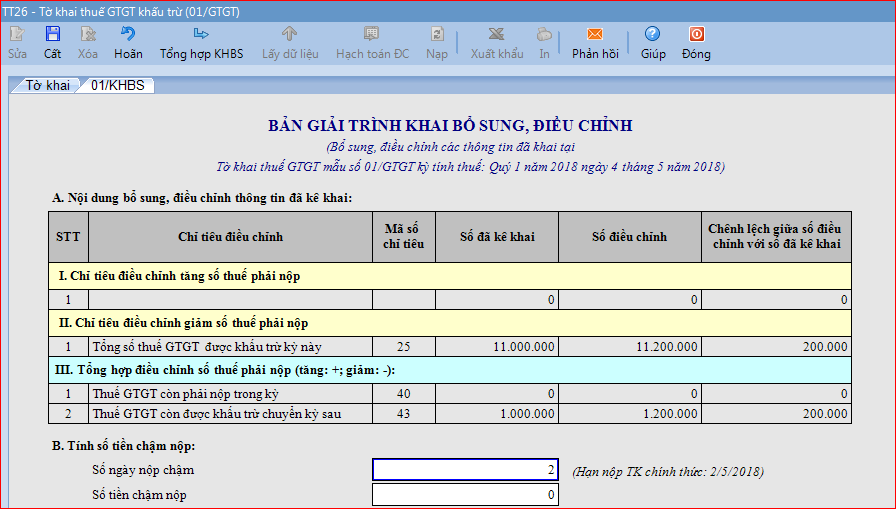Switch to the Tờ khai tab
Image resolution: width=896 pixels, height=509 pixels.
47,85
